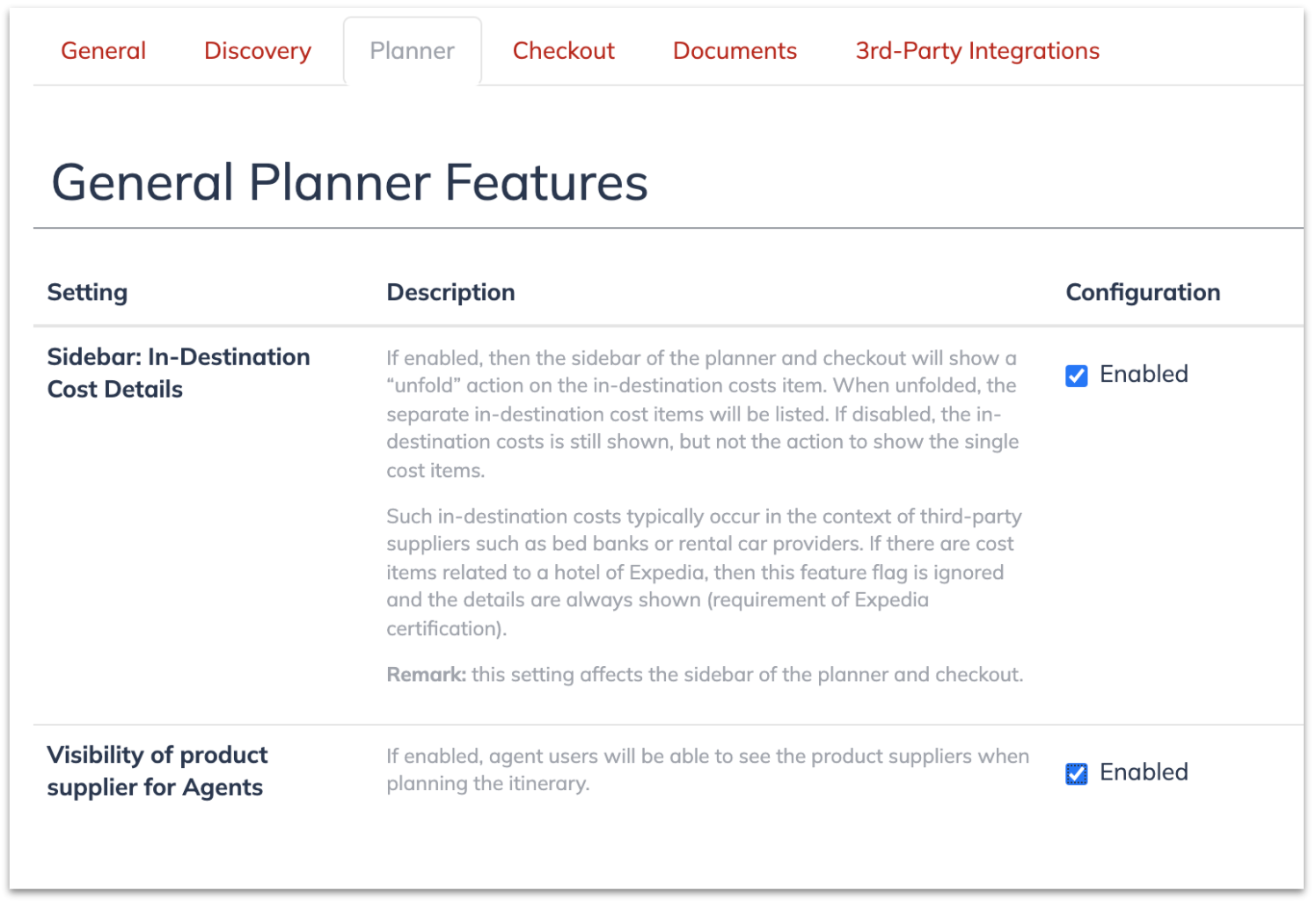Click the Description column header

[x=450, y=292]
